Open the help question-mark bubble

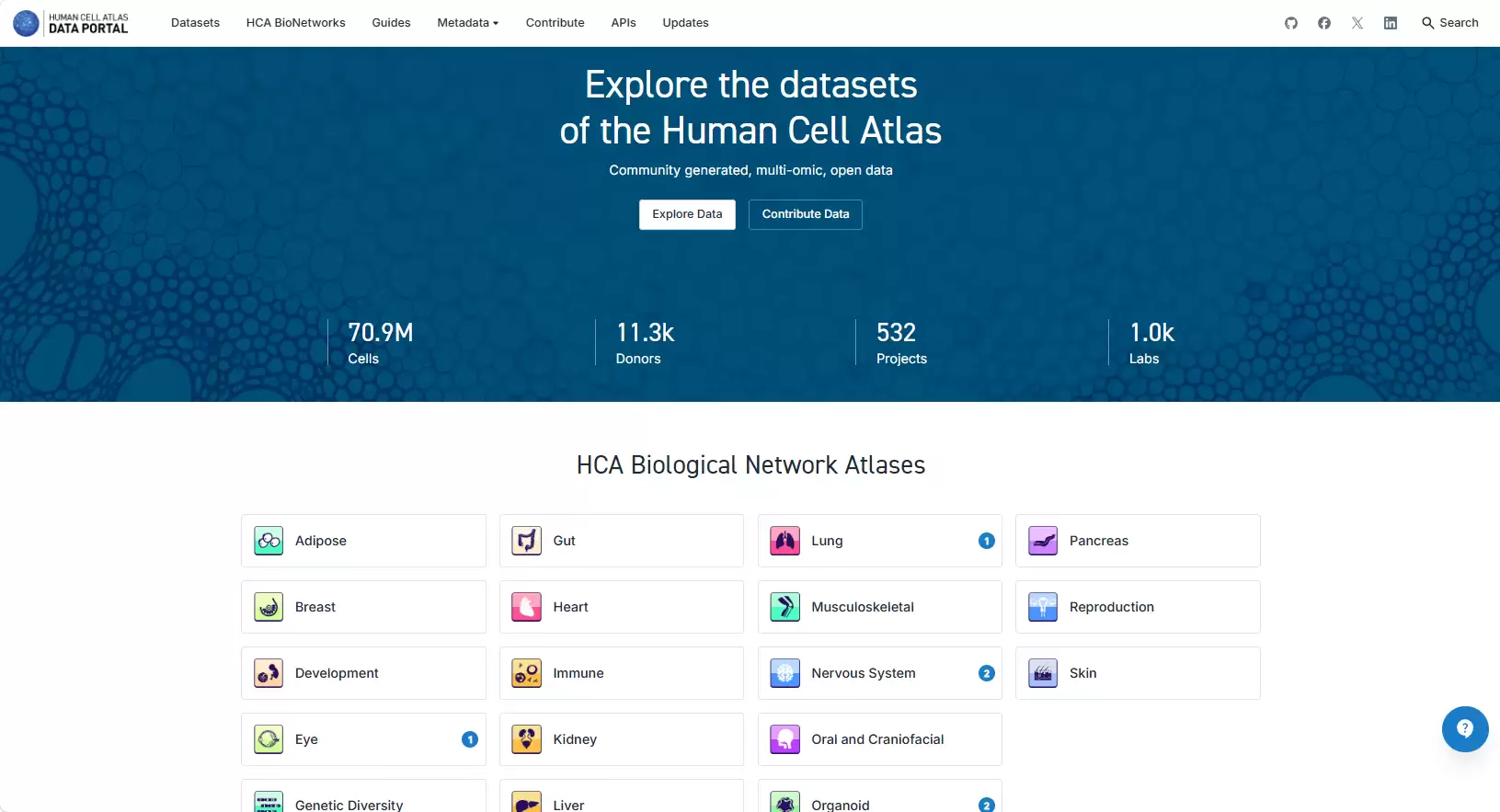point(1465,729)
